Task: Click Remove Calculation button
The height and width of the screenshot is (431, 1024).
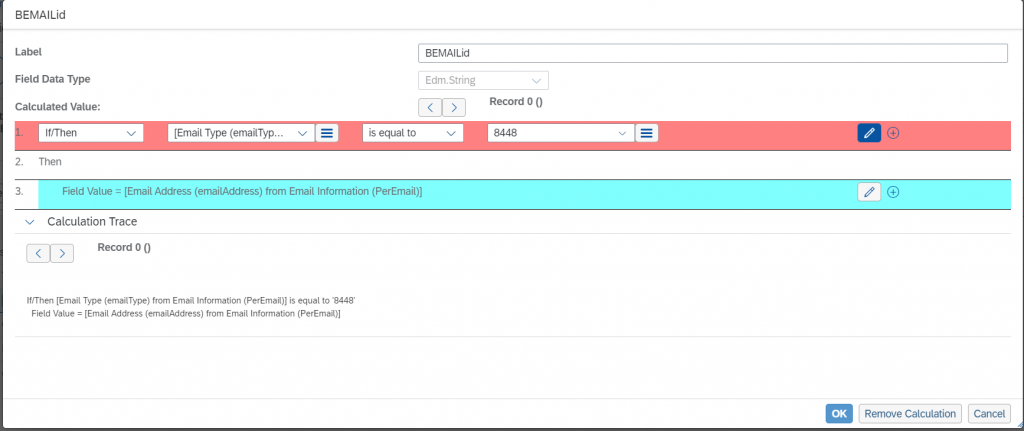Action: pos(910,413)
